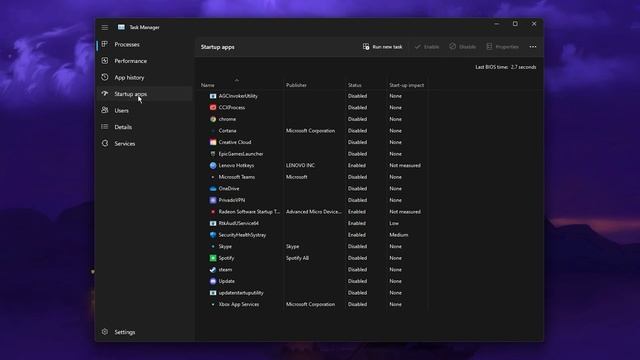Click the Enable button in toolbar
This screenshot has width=640, height=360.
coord(427,47)
